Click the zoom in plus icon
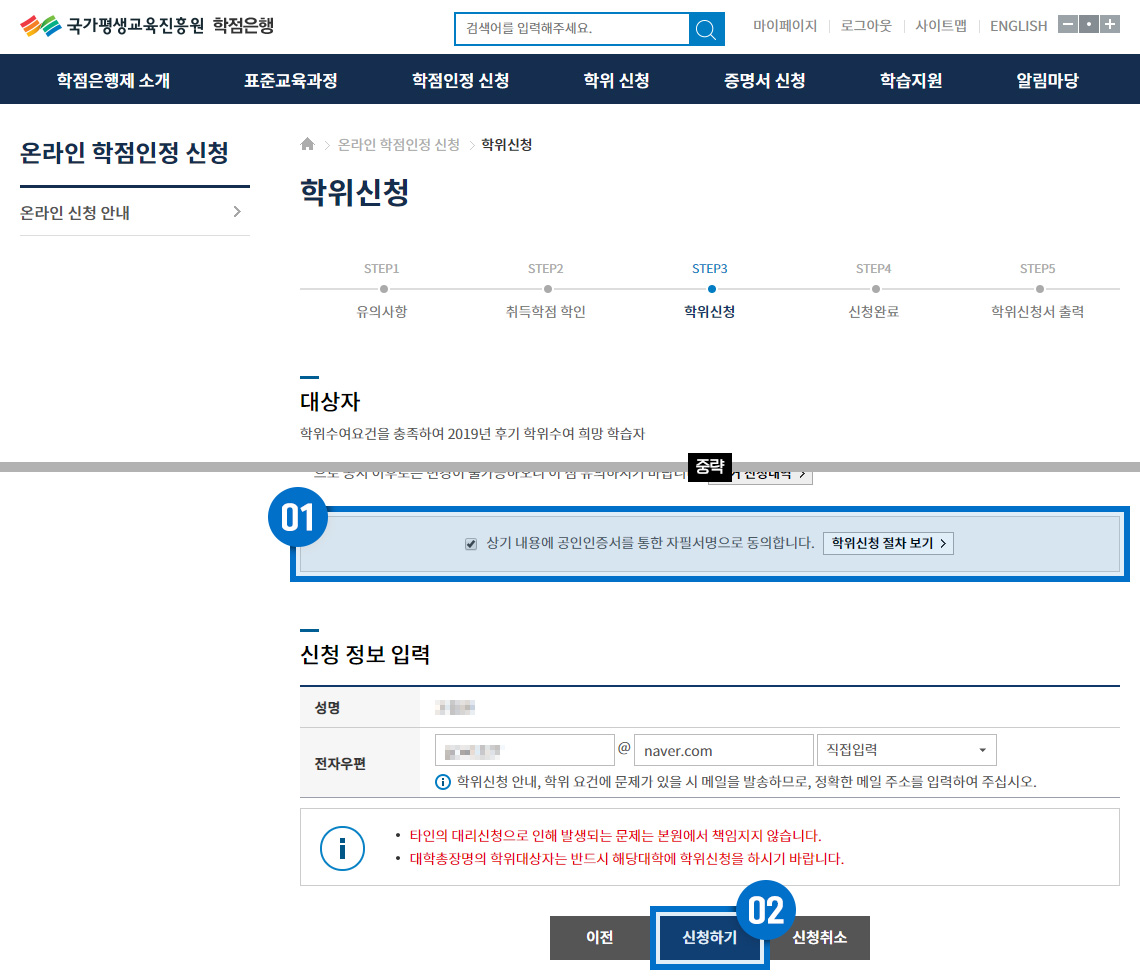1140x980 pixels. [x=1110, y=25]
